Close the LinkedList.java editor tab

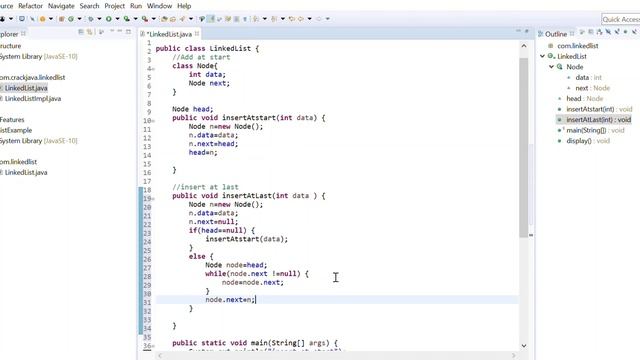[197, 33]
